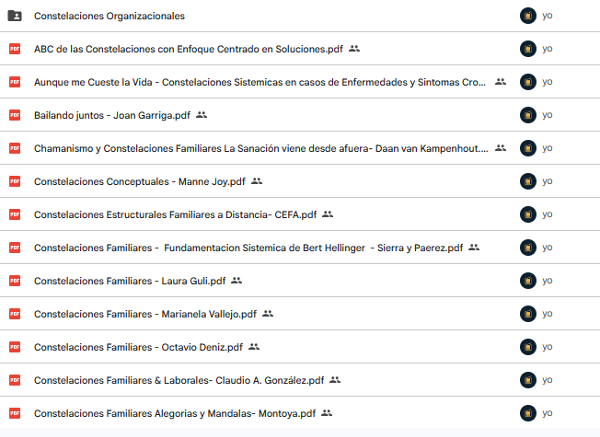Click the "yo" owner label on Montoya.pdf row
This screenshot has width=600, height=437.
[547, 413]
